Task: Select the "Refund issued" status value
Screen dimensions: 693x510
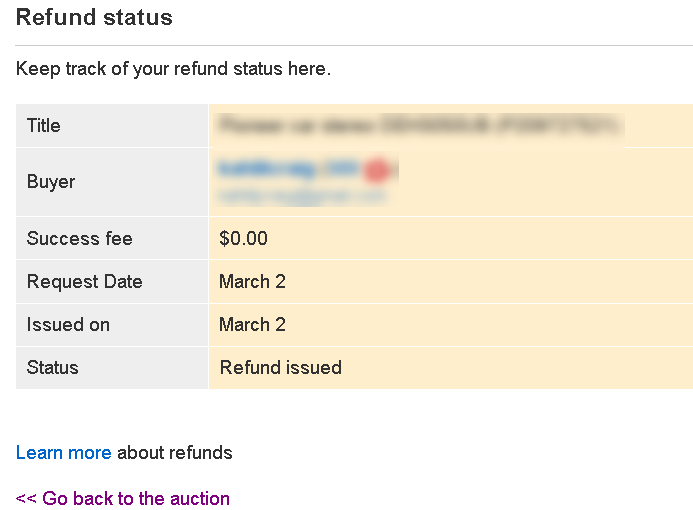Action: tap(281, 368)
